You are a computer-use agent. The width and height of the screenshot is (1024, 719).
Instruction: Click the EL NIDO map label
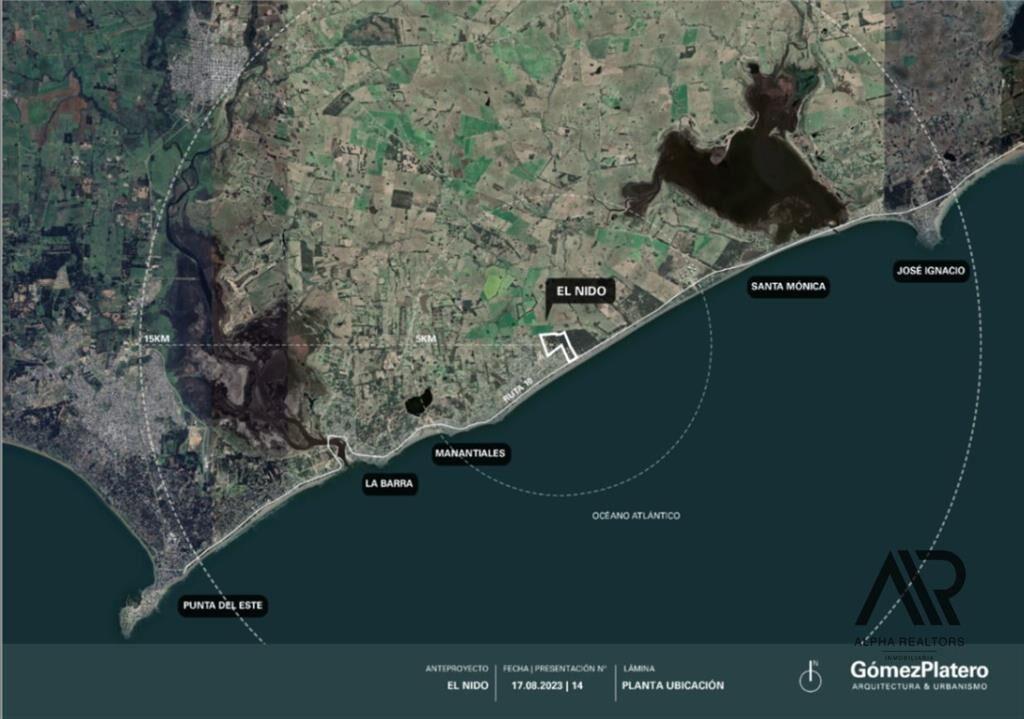tap(581, 291)
